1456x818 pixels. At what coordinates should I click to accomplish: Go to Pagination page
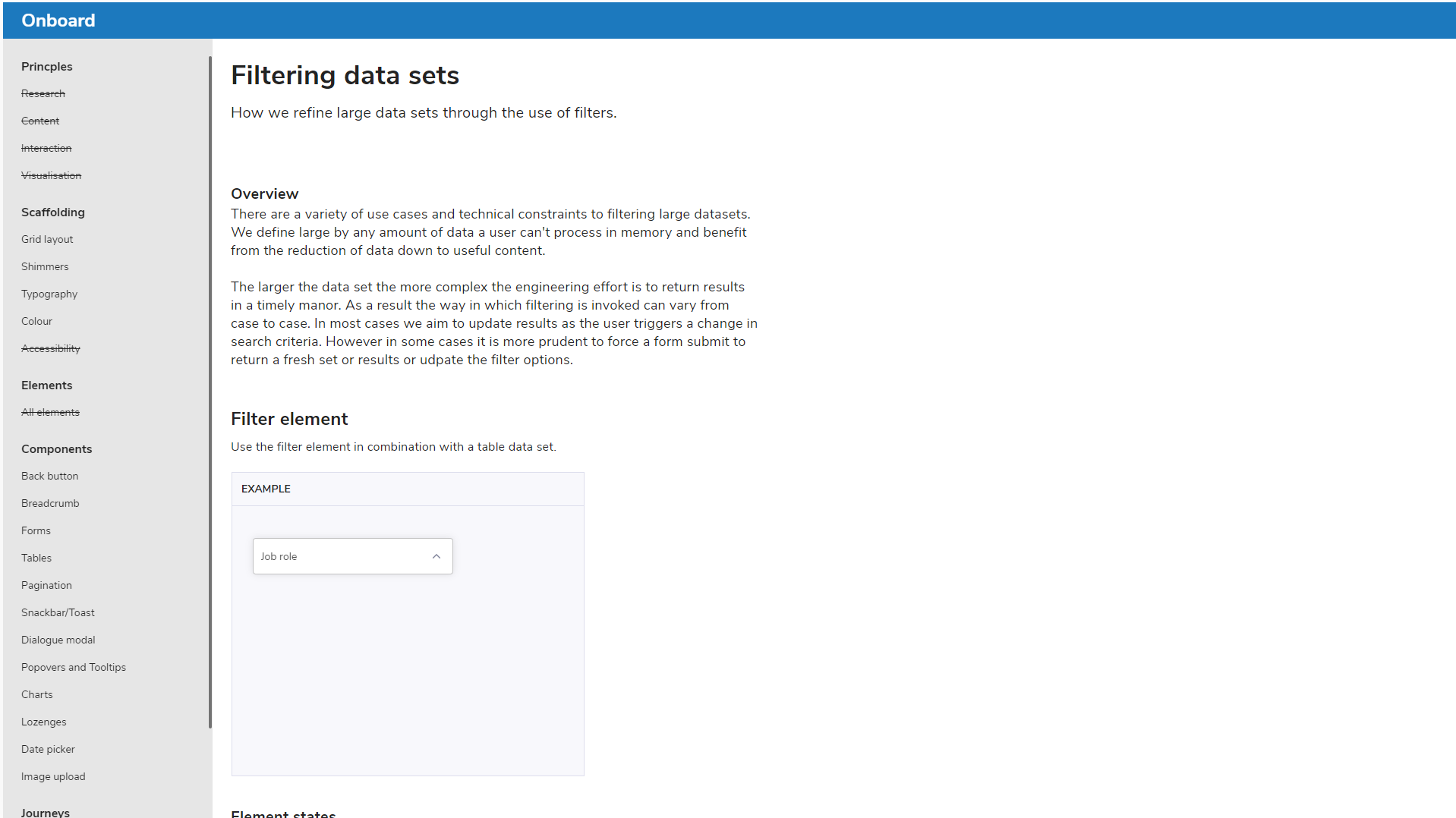[x=46, y=585]
